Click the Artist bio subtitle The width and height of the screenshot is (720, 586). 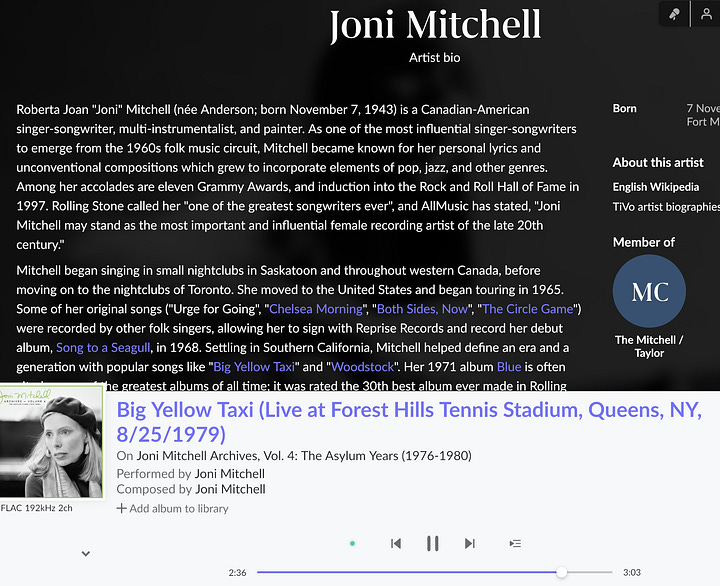tap(435, 58)
